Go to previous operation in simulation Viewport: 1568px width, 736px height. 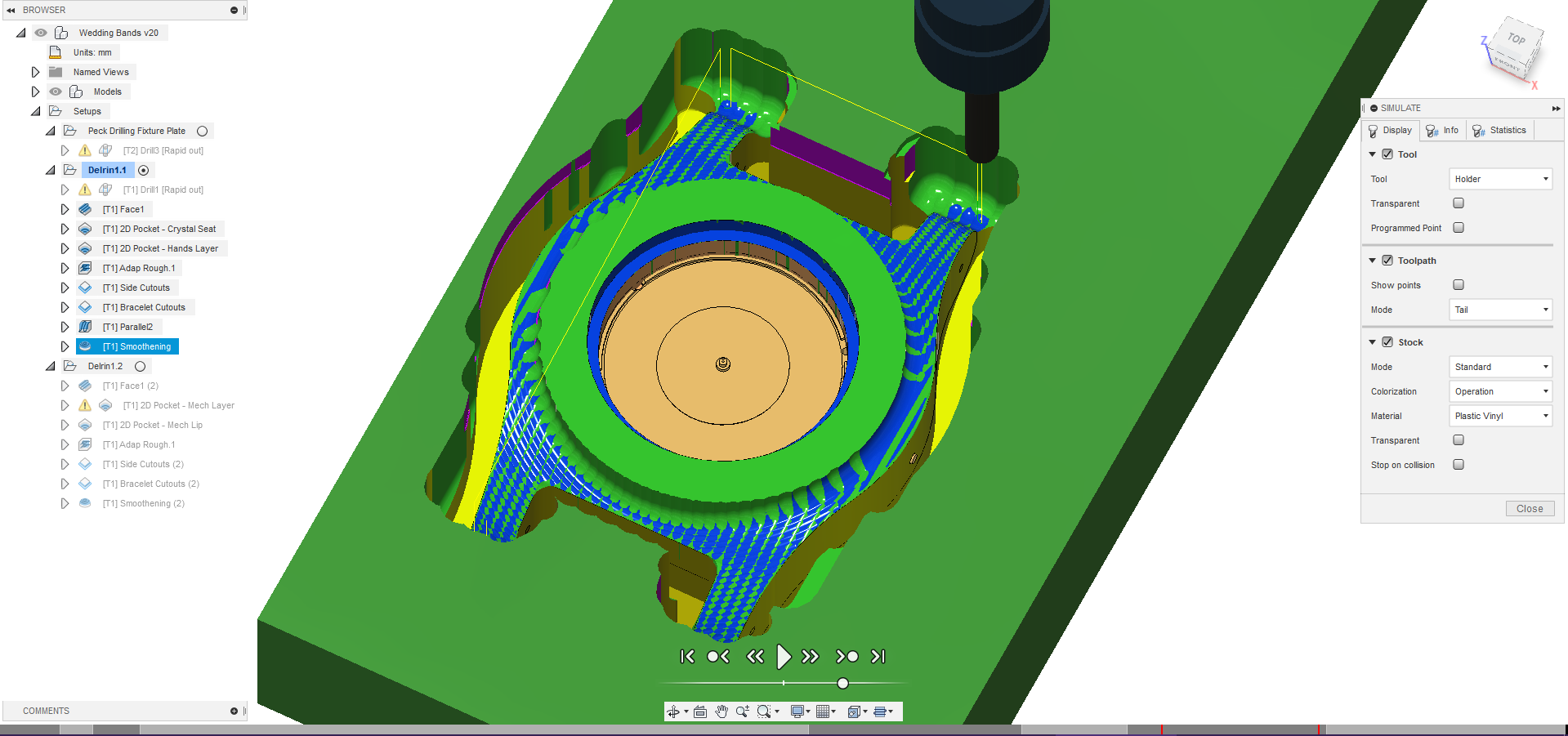click(x=718, y=657)
